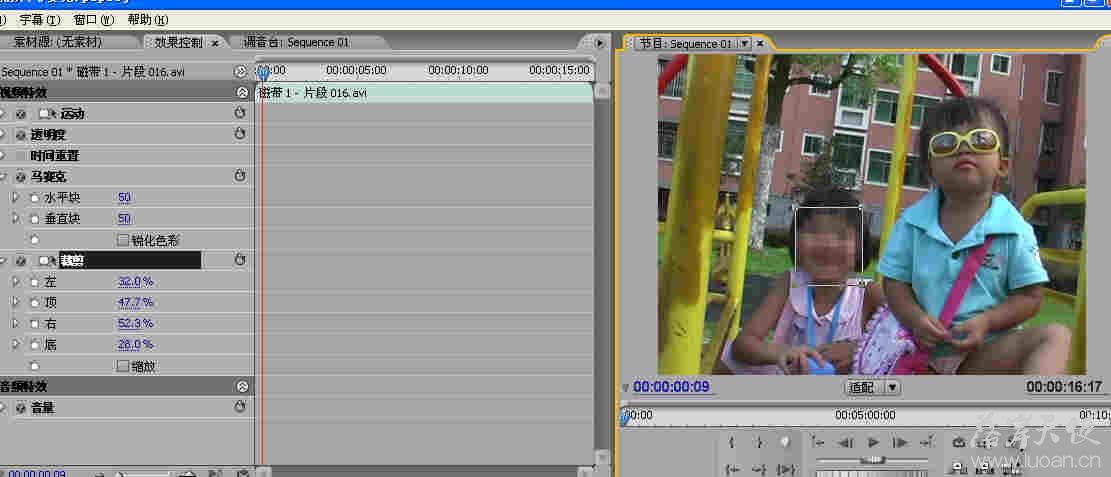Viewport: 1111px width, 477px height.
Task: Click the 00:00:00:09 current timecode
Action: 671,387
